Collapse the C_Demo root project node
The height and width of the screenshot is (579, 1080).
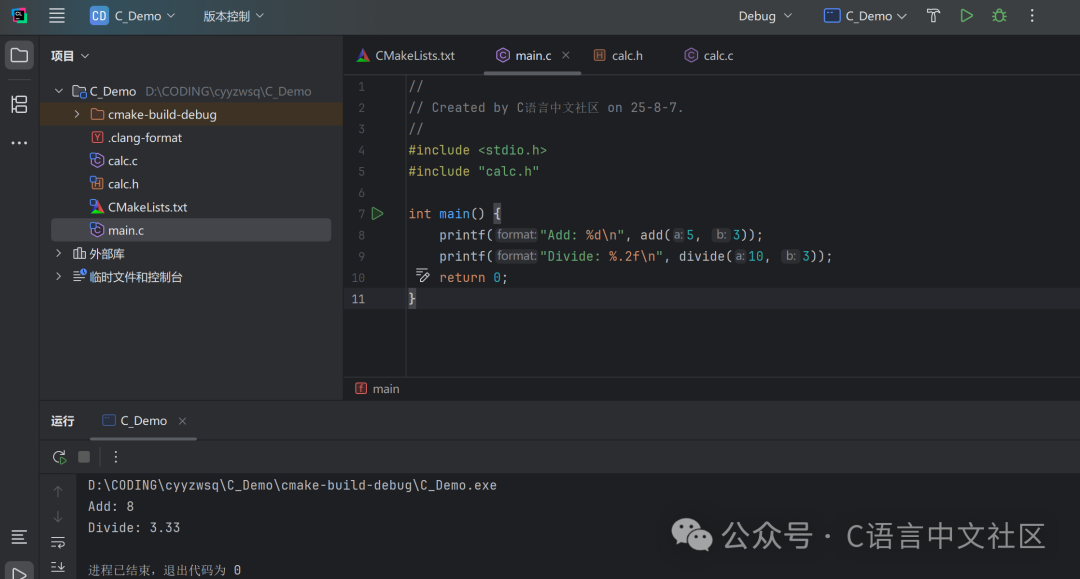[59, 91]
